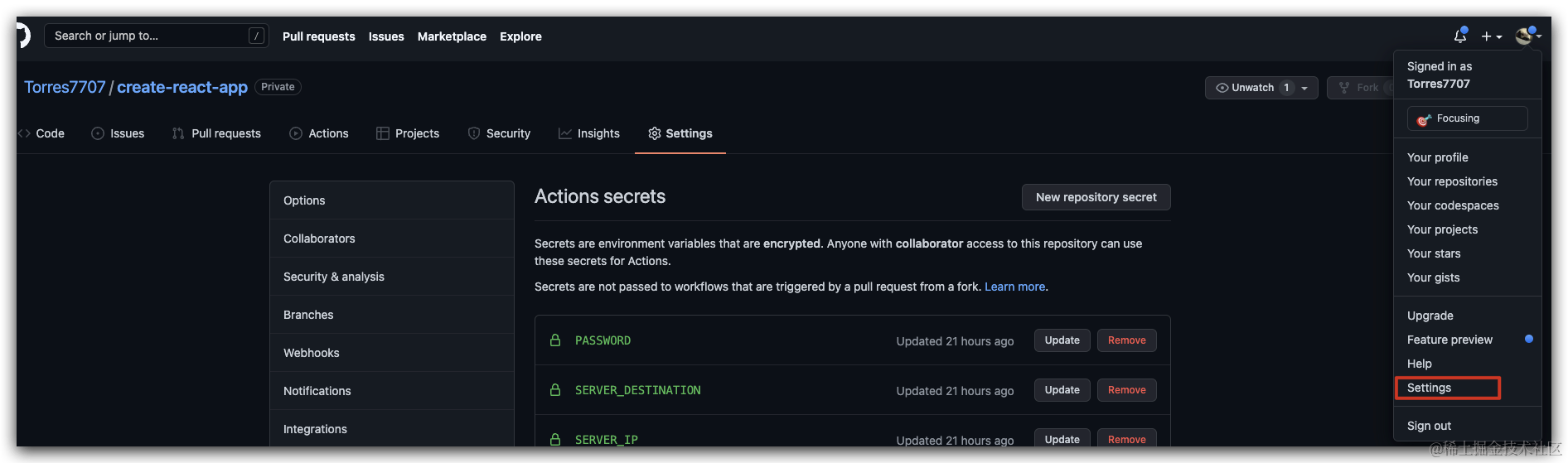Open Webhooks in settings sidebar

[x=312, y=353]
